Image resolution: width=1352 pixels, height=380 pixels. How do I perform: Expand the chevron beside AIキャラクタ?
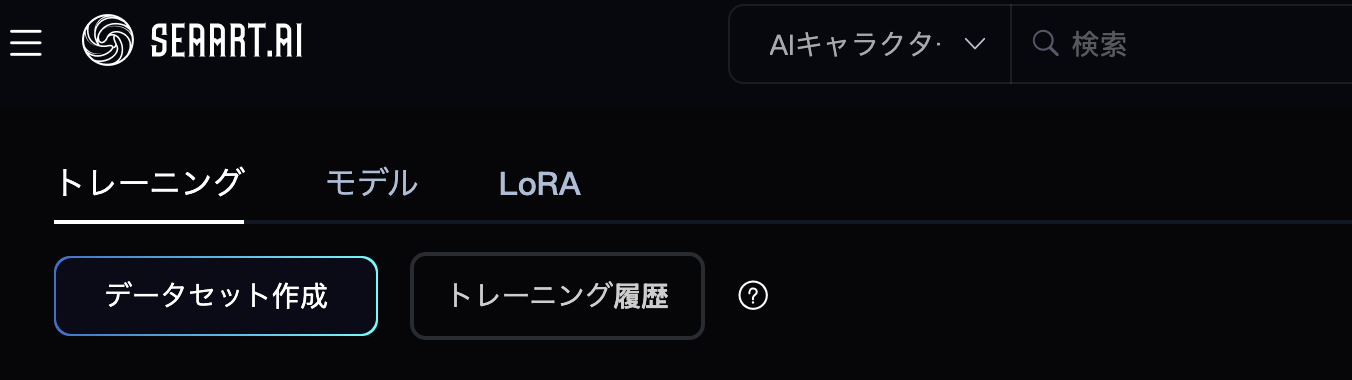pyautogui.click(x=975, y=44)
